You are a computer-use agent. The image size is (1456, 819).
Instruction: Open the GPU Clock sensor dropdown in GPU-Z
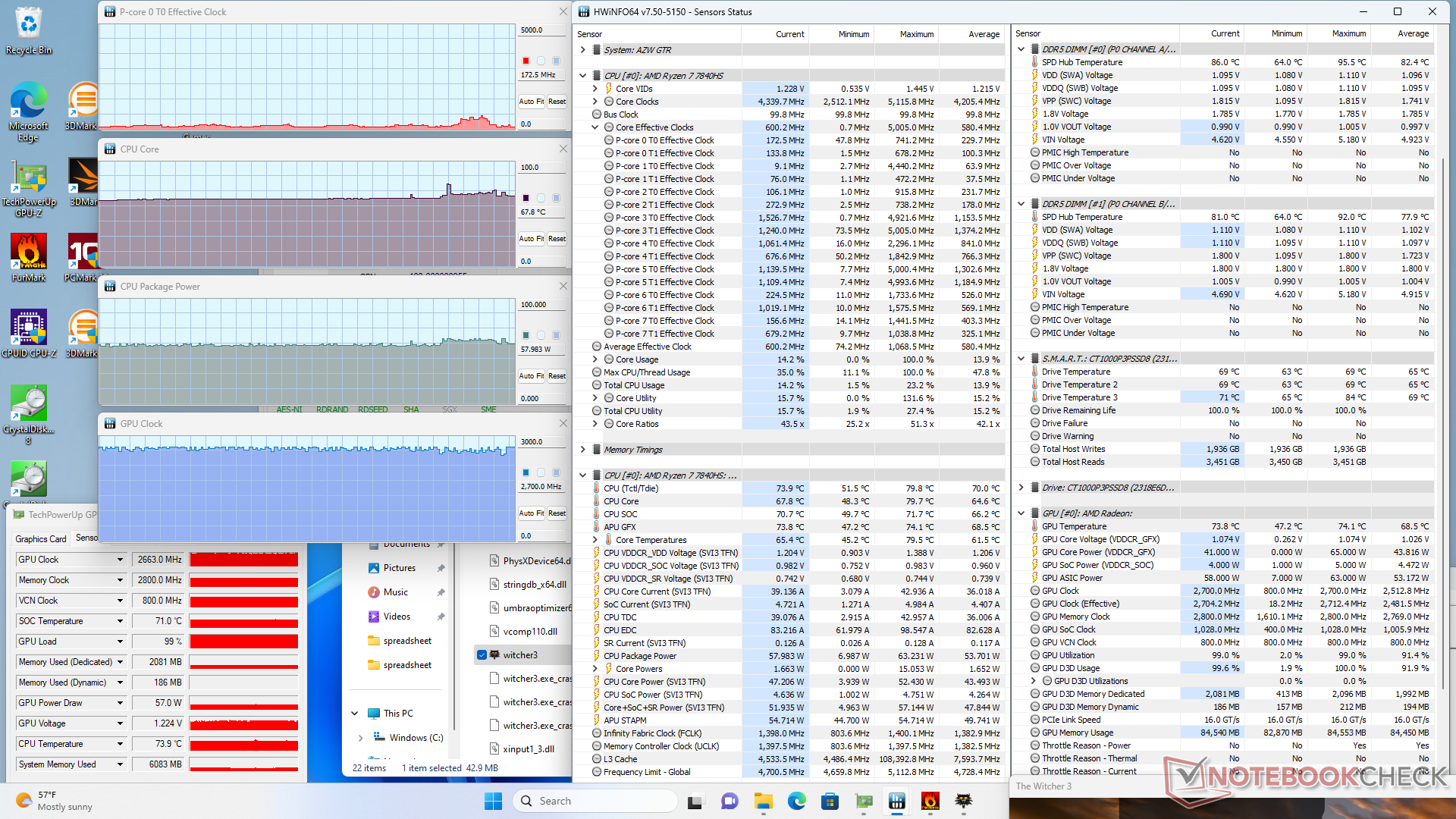coord(120,560)
